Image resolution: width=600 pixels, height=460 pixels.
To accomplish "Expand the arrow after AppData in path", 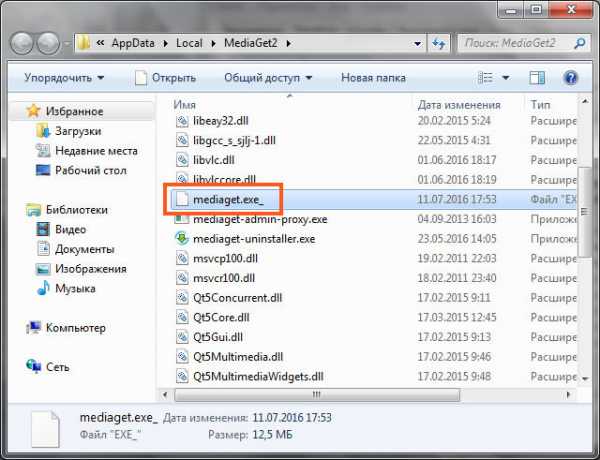I will (x=165, y=44).
